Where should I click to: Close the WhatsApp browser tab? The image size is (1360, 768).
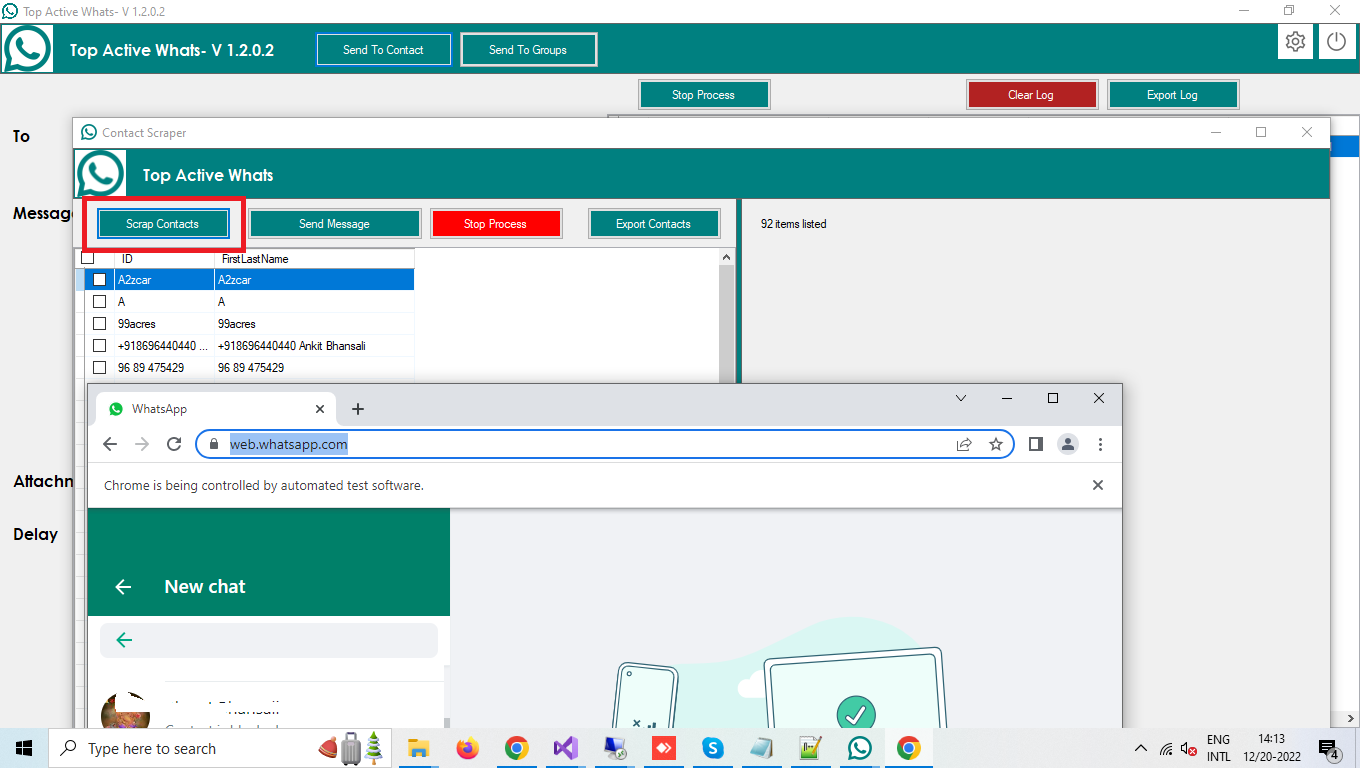[320, 409]
